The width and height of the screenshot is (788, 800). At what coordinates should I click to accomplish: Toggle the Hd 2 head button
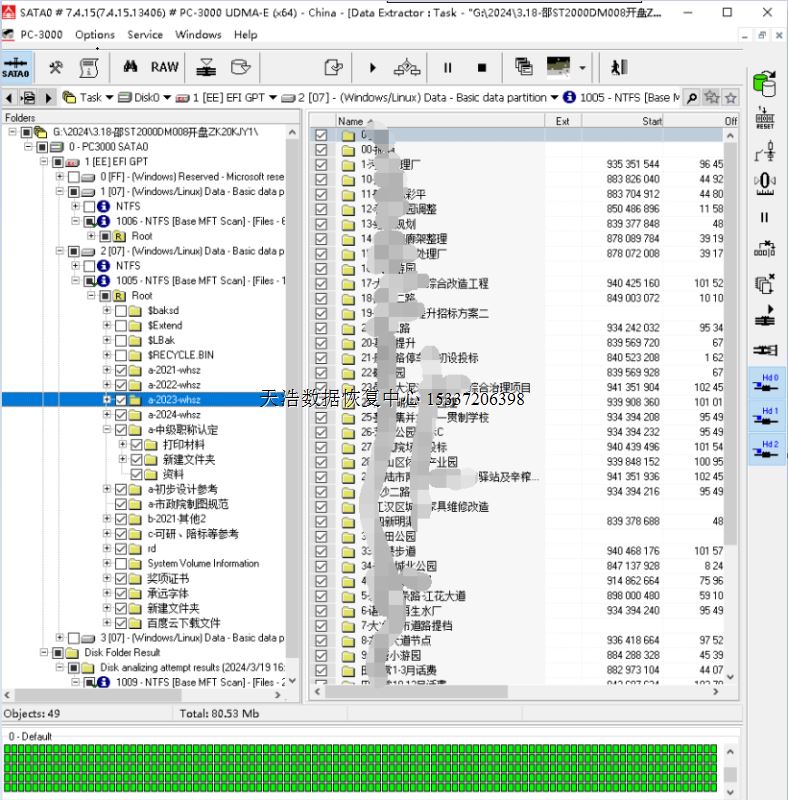(x=766, y=450)
